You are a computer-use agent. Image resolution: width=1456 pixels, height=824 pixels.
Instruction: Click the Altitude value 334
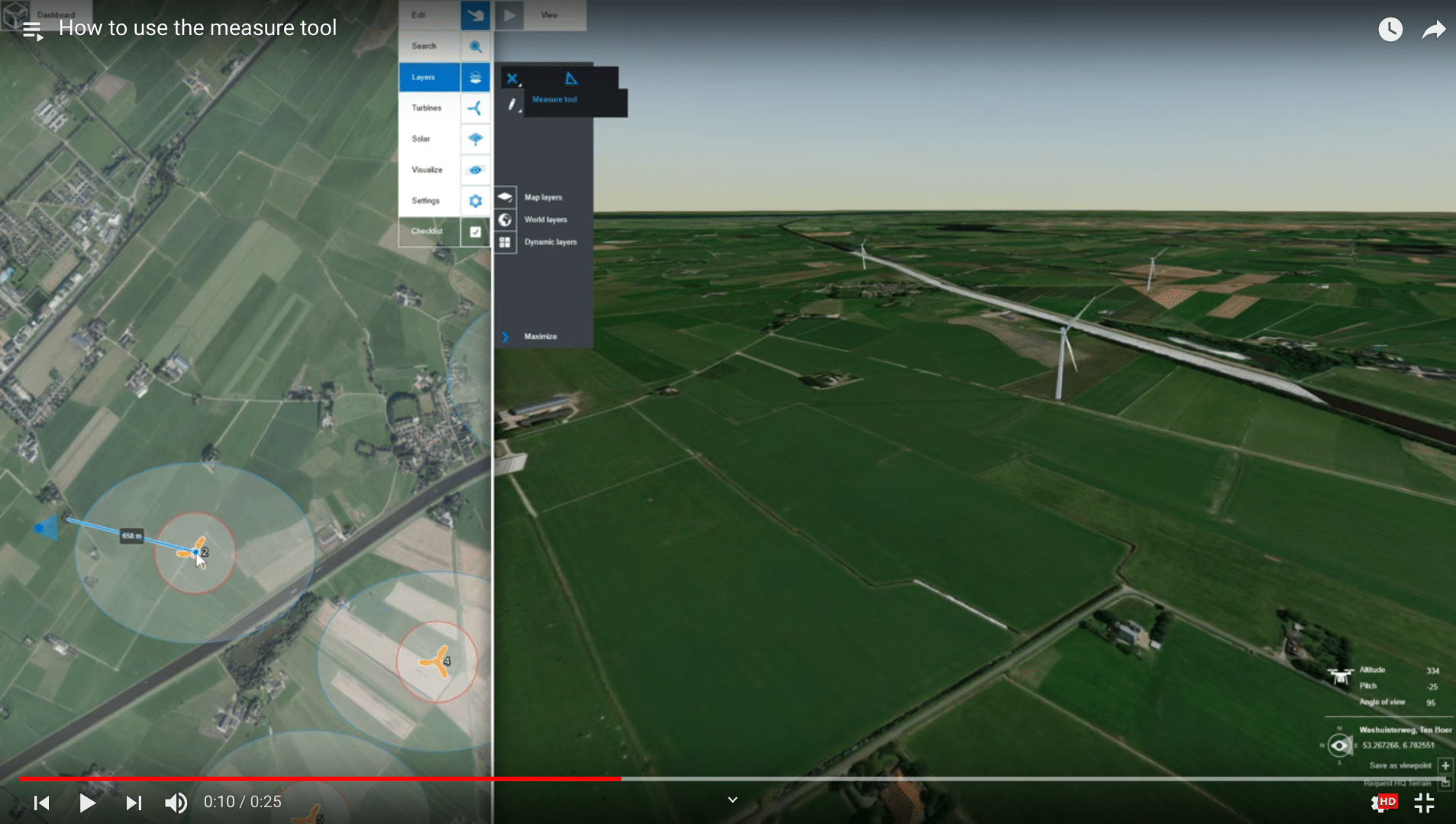tap(1432, 671)
